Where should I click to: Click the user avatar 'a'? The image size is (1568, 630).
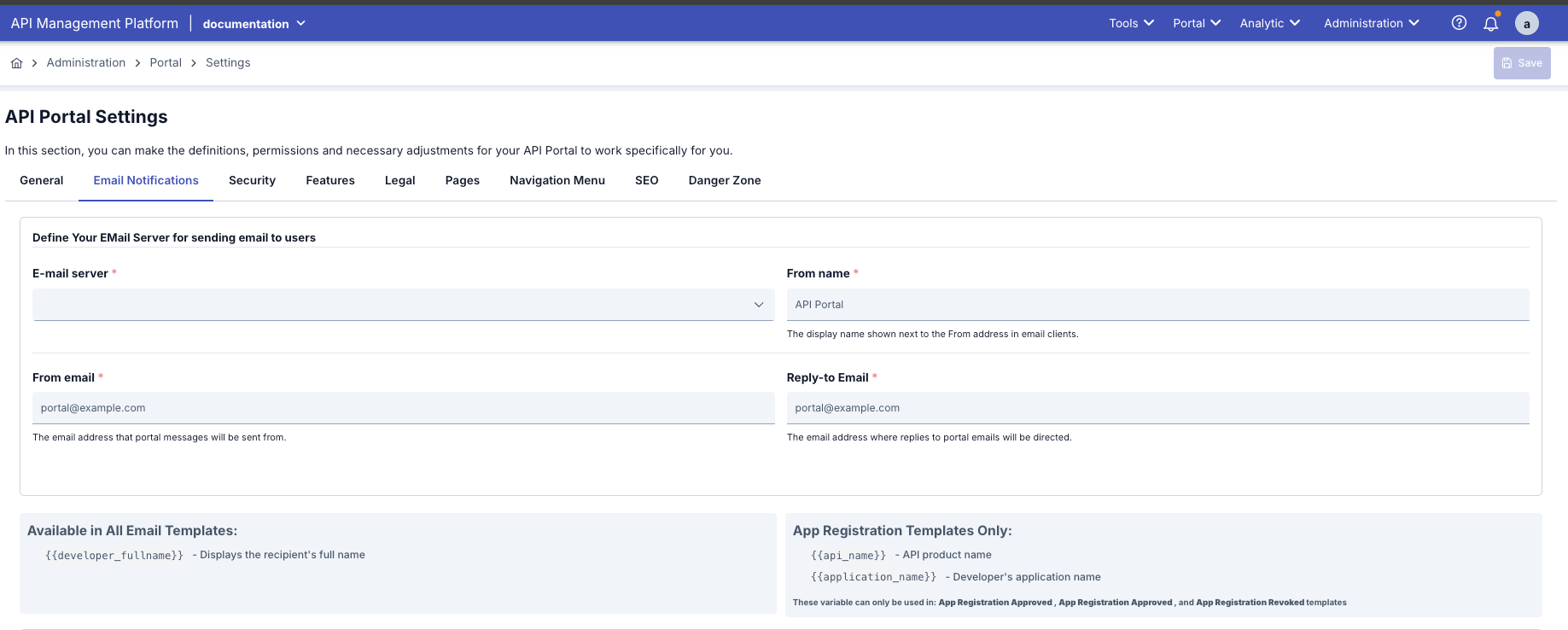click(1527, 23)
